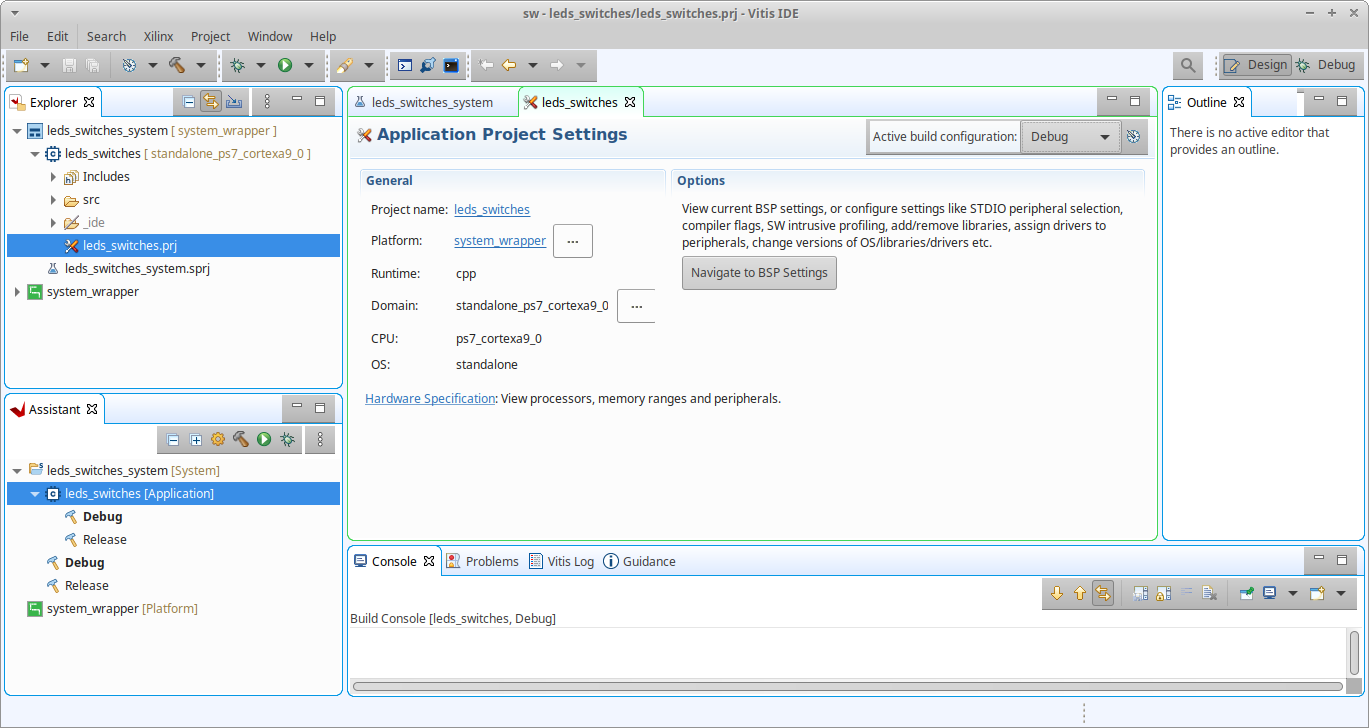This screenshot has width=1369, height=728.
Task: Click the Console horizontal scrollbar
Action: tap(847, 686)
